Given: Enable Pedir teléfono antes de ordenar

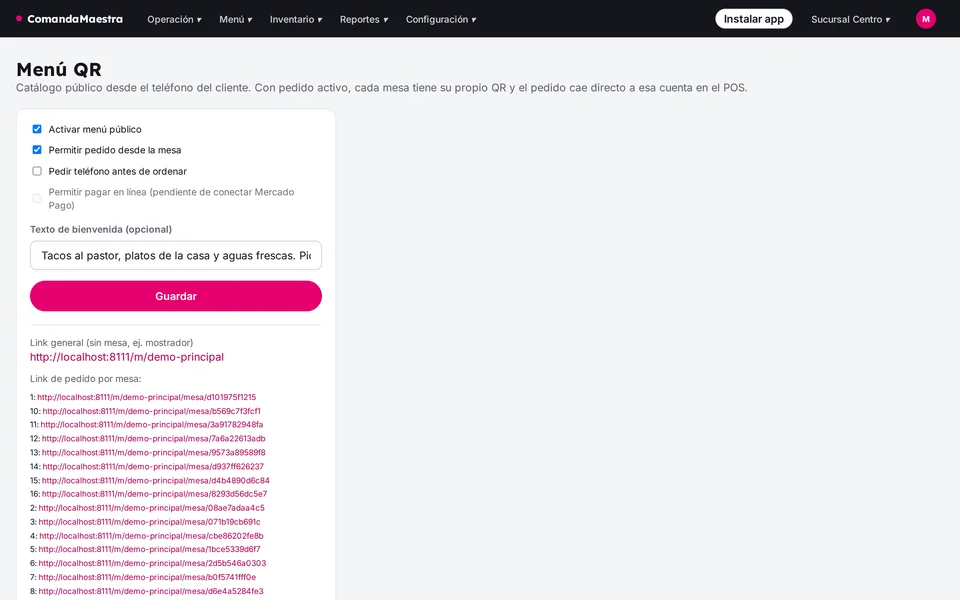Looking at the screenshot, I should point(37,171).
